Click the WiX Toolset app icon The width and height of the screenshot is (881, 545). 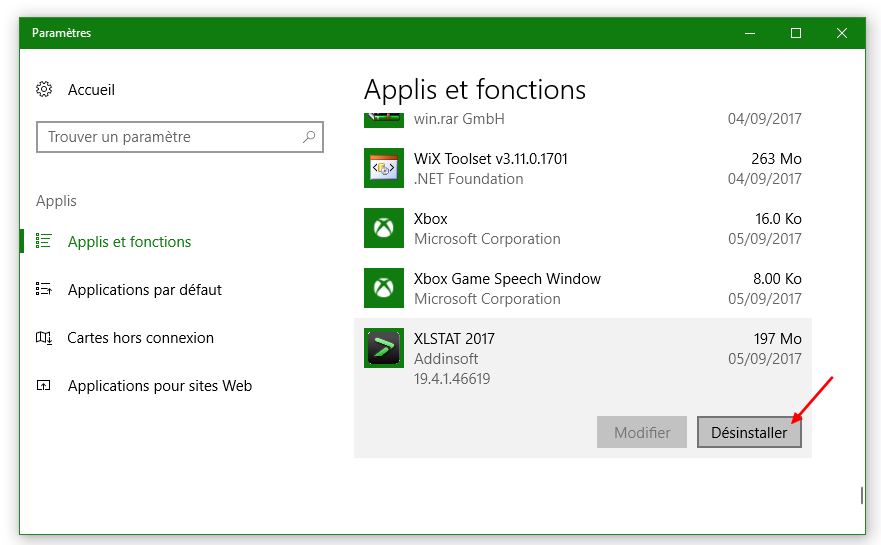pos(384,168)
